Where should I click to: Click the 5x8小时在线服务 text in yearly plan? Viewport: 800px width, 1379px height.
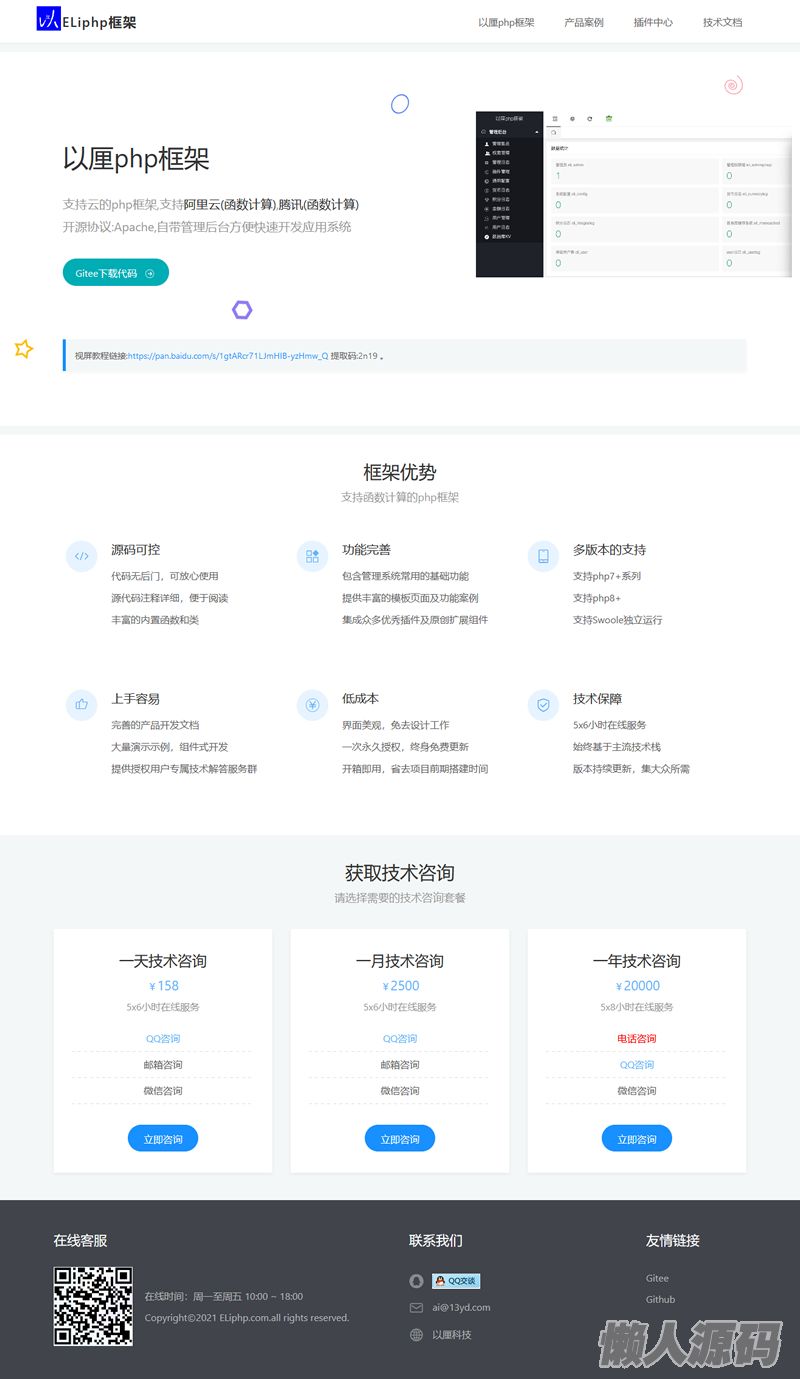[637, 1007]
